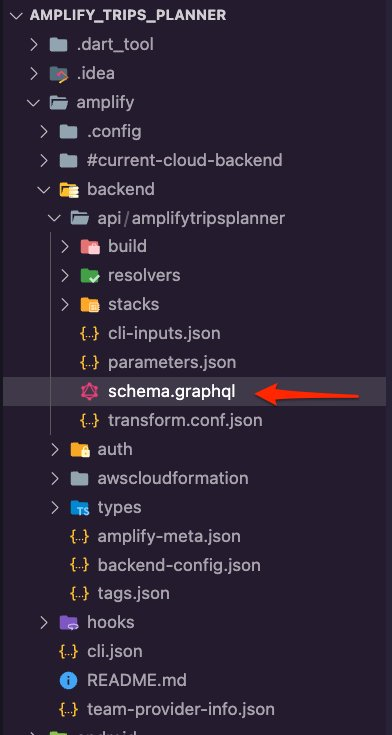Click the GraphQL icon beside schema.graphql
Image resolution: width=392 pixels, height=735 pixels.
click(x=89, y=392)
